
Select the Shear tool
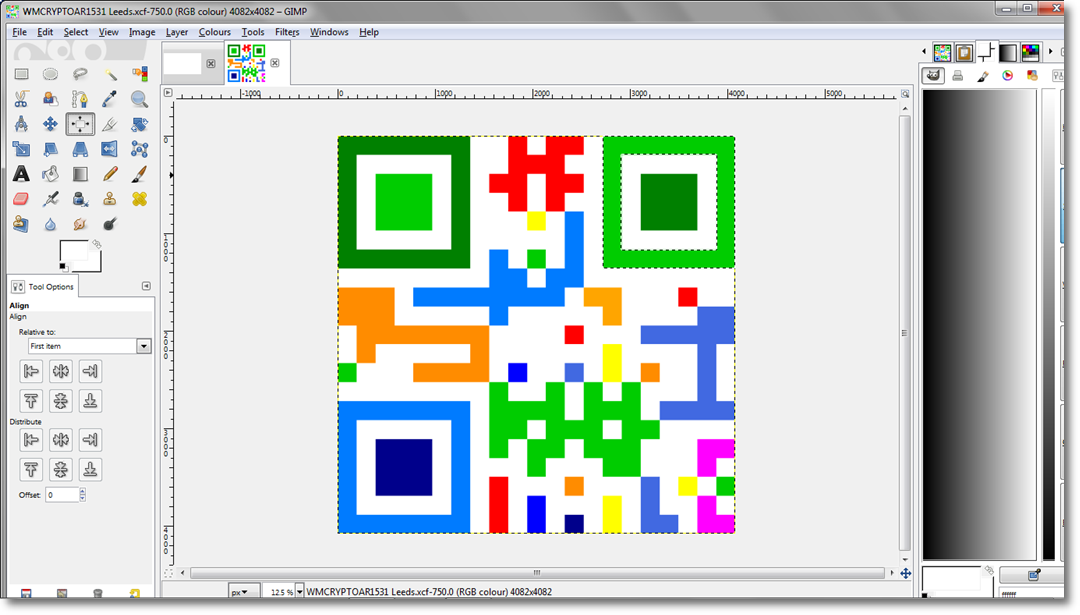click(50, 149)
